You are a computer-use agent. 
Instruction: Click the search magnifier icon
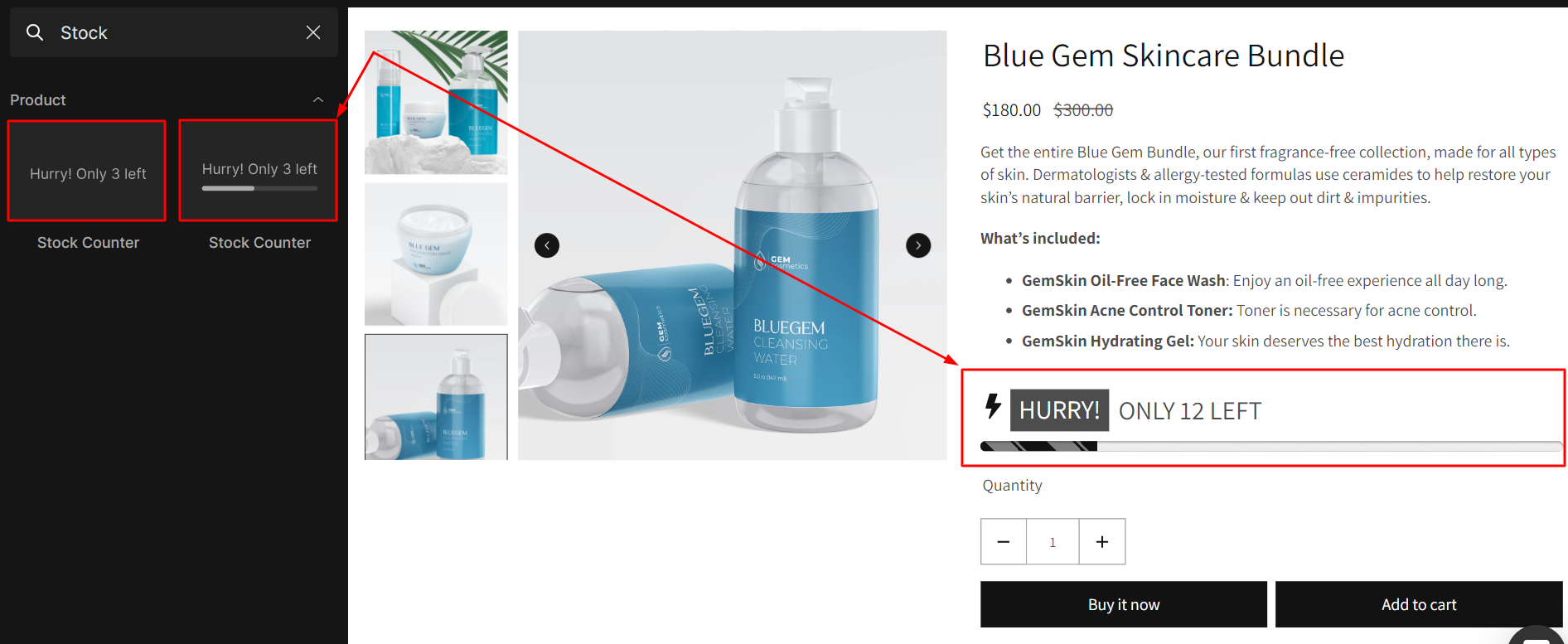tap(35, 32)
